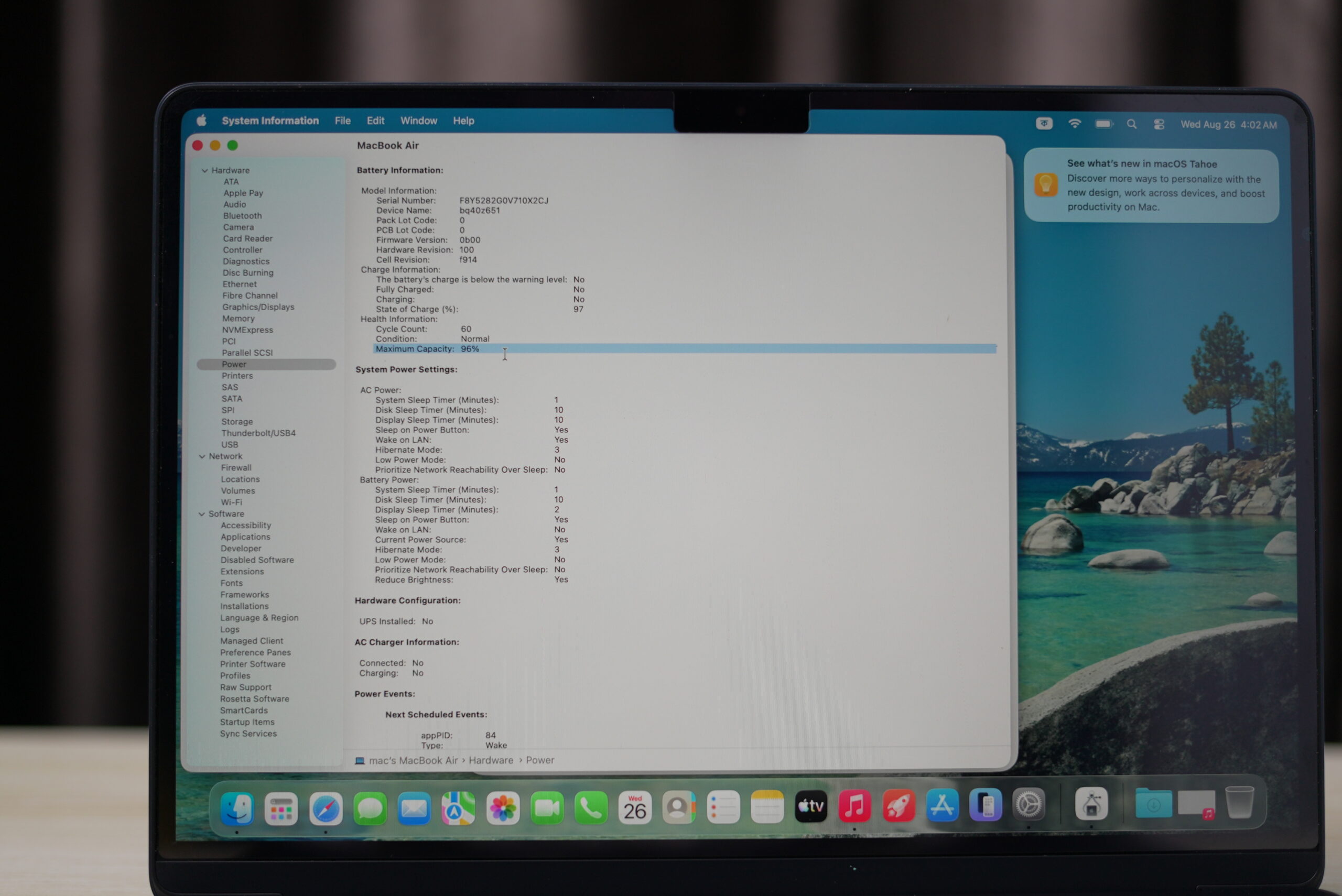Click 'Hardware' in the bottom path bar
The image size is (1342, 896).
tap(491, 760)
